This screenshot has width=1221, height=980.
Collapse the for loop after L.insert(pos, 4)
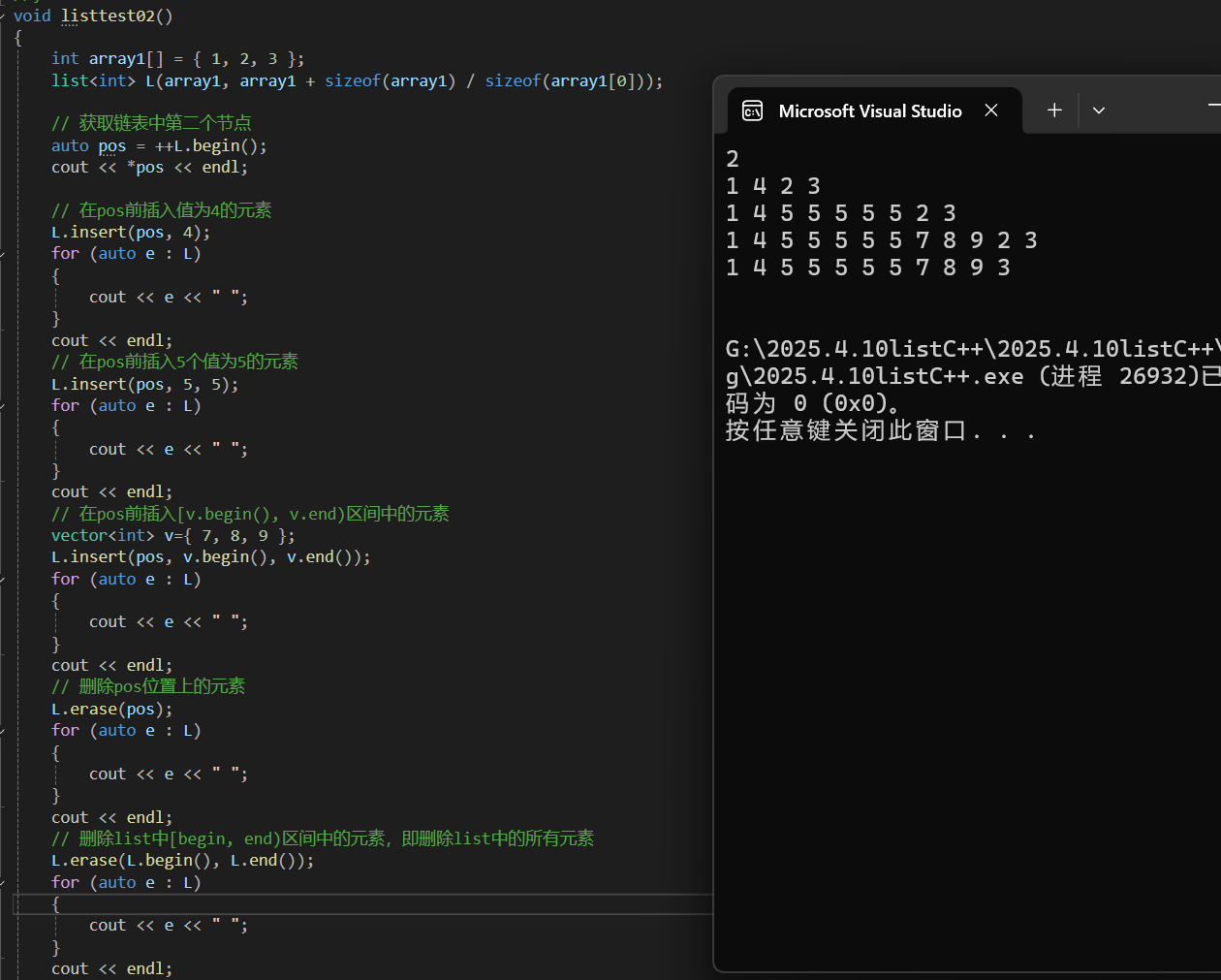(x=3, y=254)
